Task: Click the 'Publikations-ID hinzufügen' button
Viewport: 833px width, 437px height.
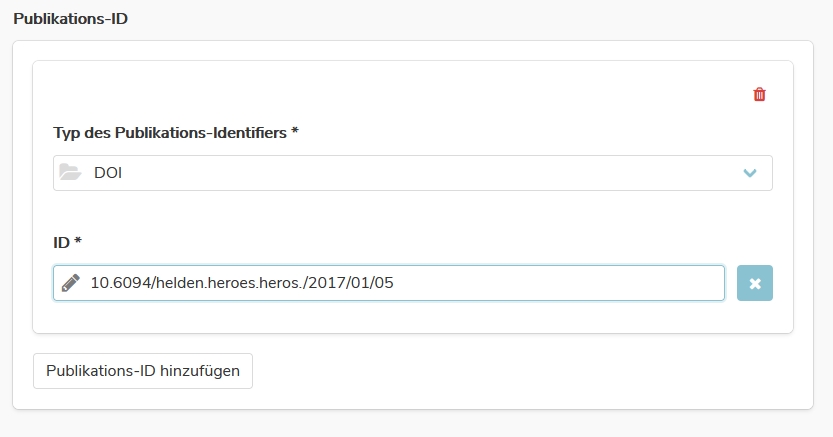Action: (143, 371)
